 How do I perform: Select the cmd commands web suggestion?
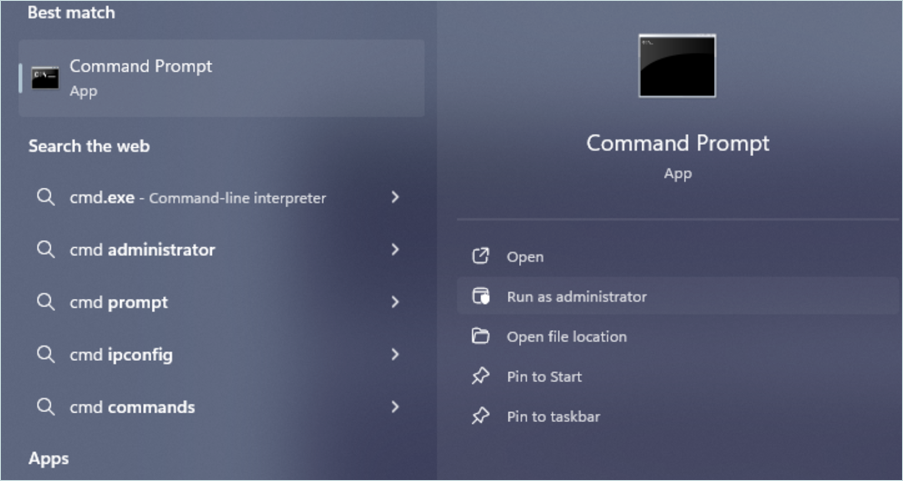[x=222, y=407]
